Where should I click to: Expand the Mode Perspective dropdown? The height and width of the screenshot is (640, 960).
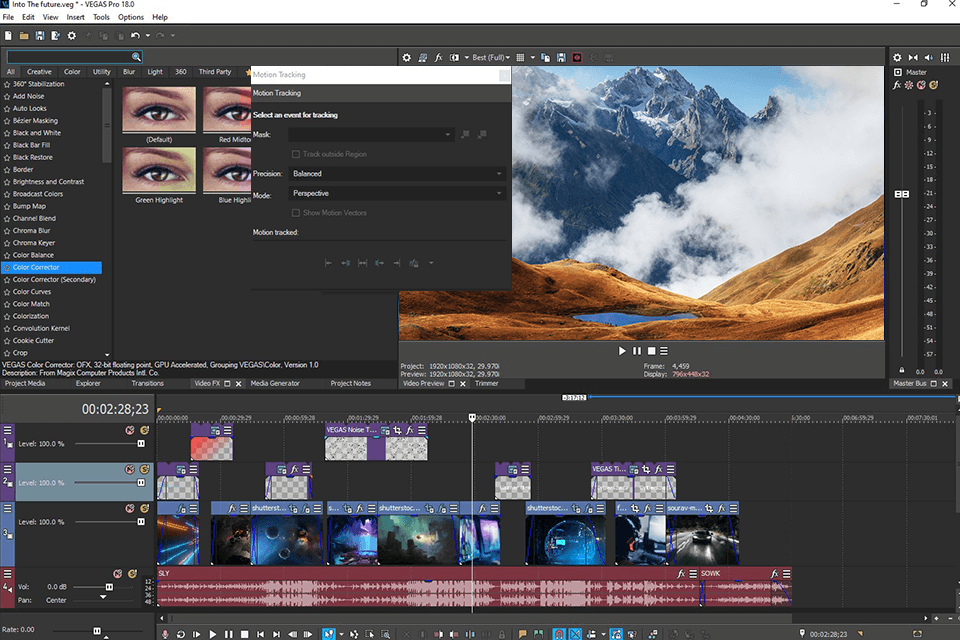tap(397, 193)
